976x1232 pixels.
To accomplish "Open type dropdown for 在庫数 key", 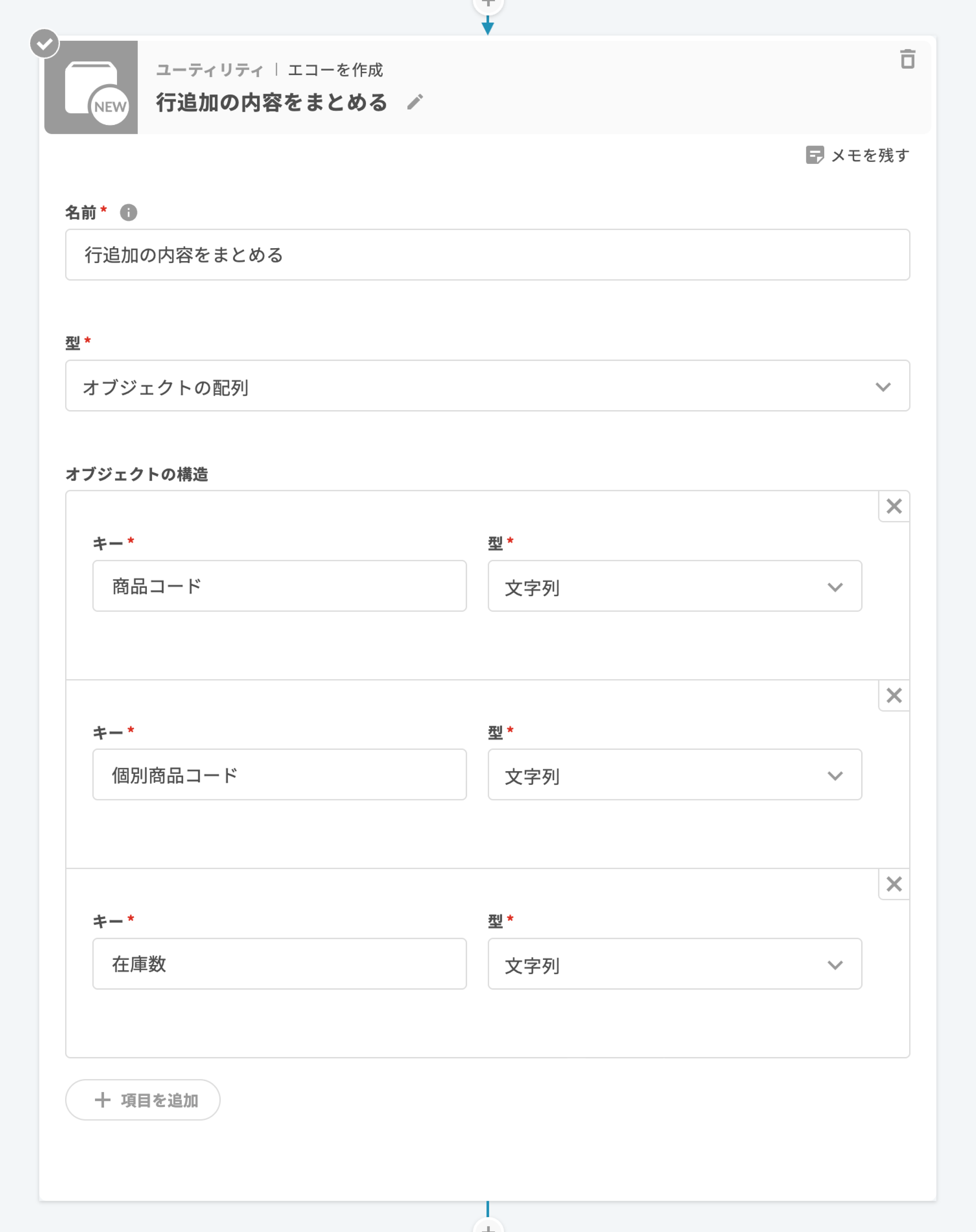I will pyautogui.click(x=674, y=964).
